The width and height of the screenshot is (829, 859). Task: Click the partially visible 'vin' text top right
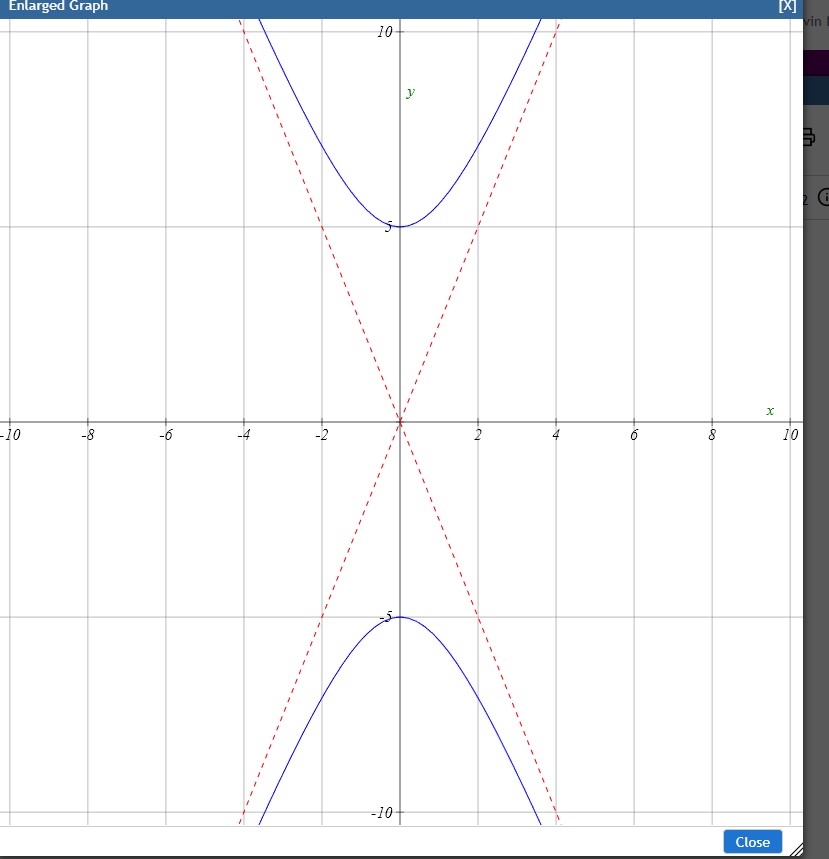tap(815, 22)
